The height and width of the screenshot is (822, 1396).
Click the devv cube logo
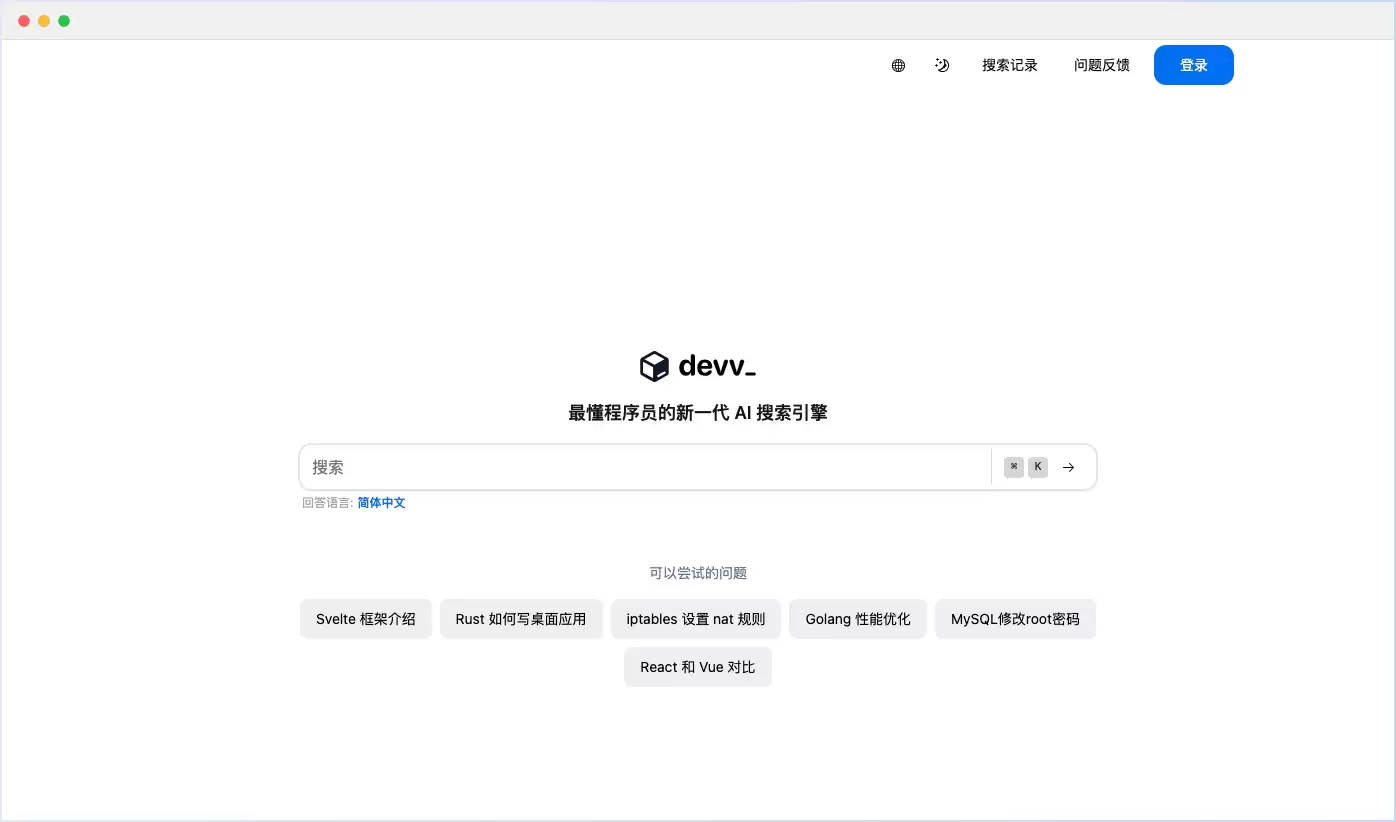pos(655,366)
